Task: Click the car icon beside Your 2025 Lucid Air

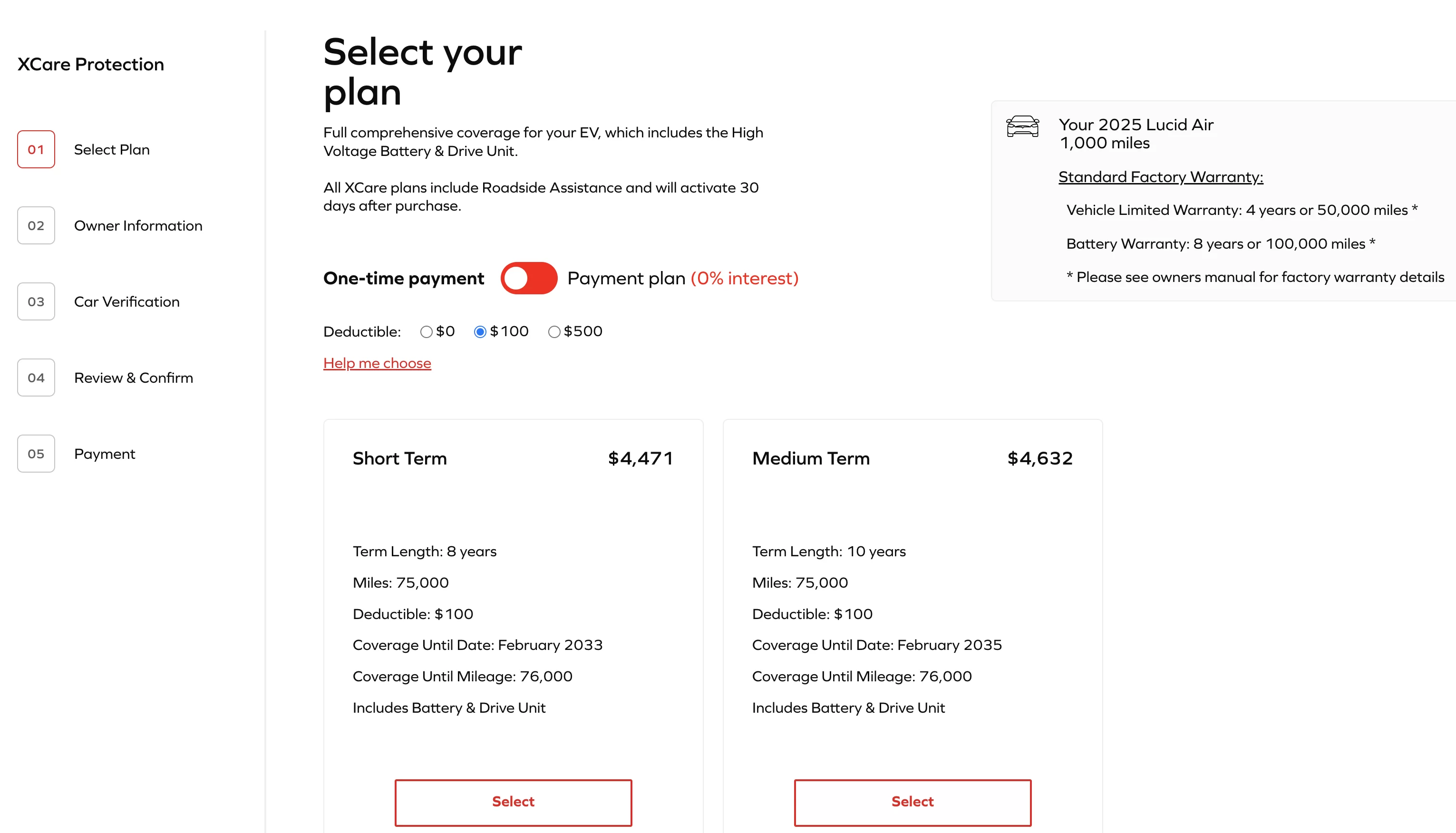Action: [x=1022, y=126]
